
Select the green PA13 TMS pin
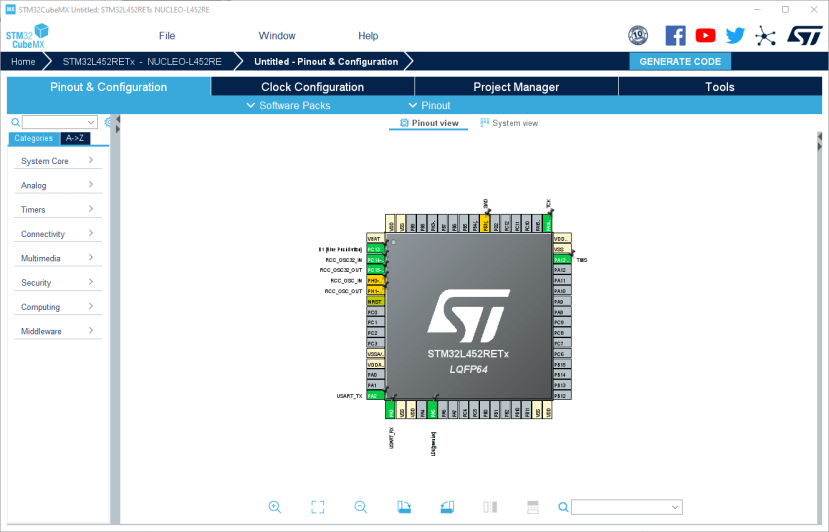[562, 260]
